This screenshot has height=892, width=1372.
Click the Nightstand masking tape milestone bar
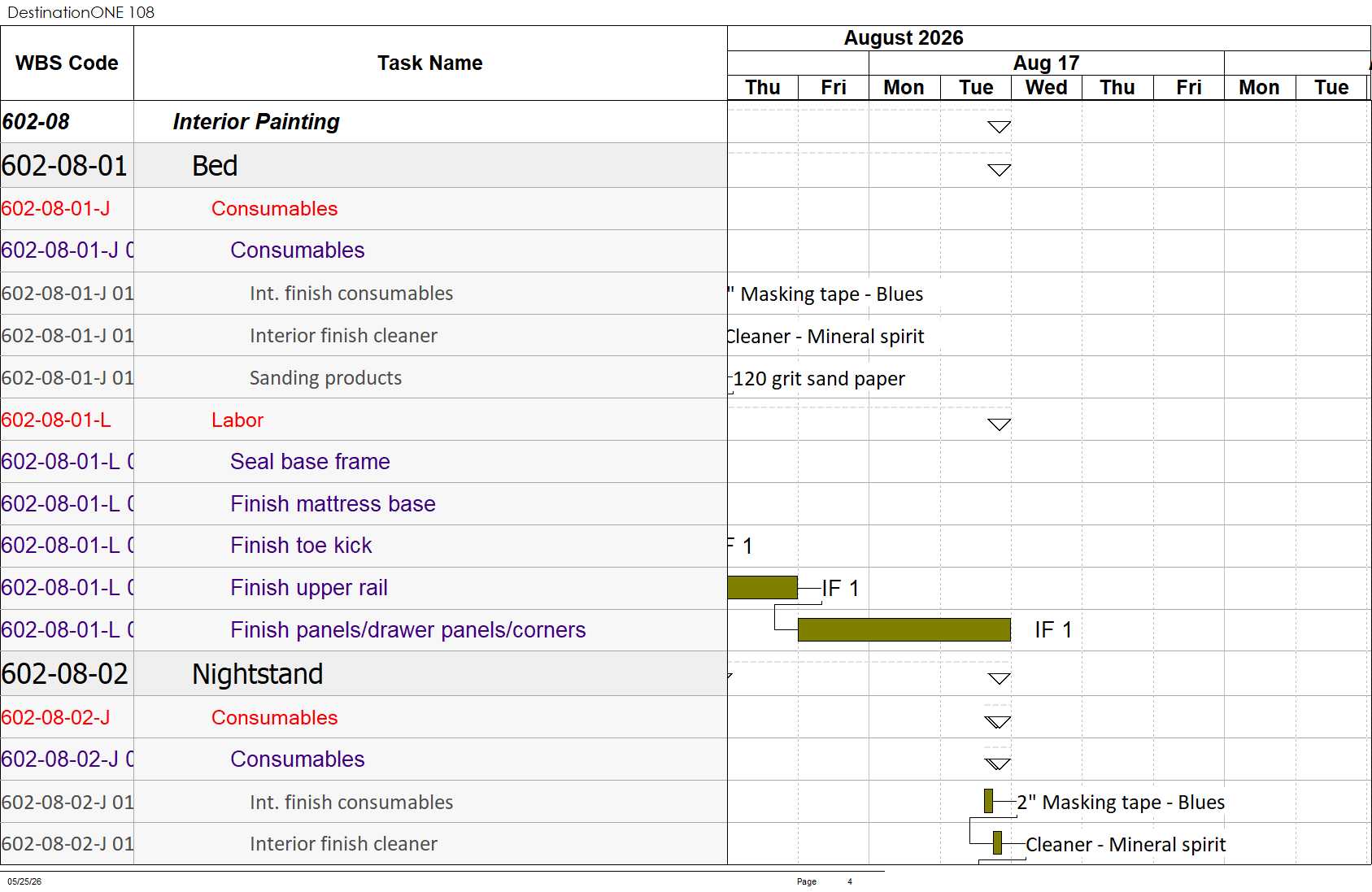click(x=988, y=801)
